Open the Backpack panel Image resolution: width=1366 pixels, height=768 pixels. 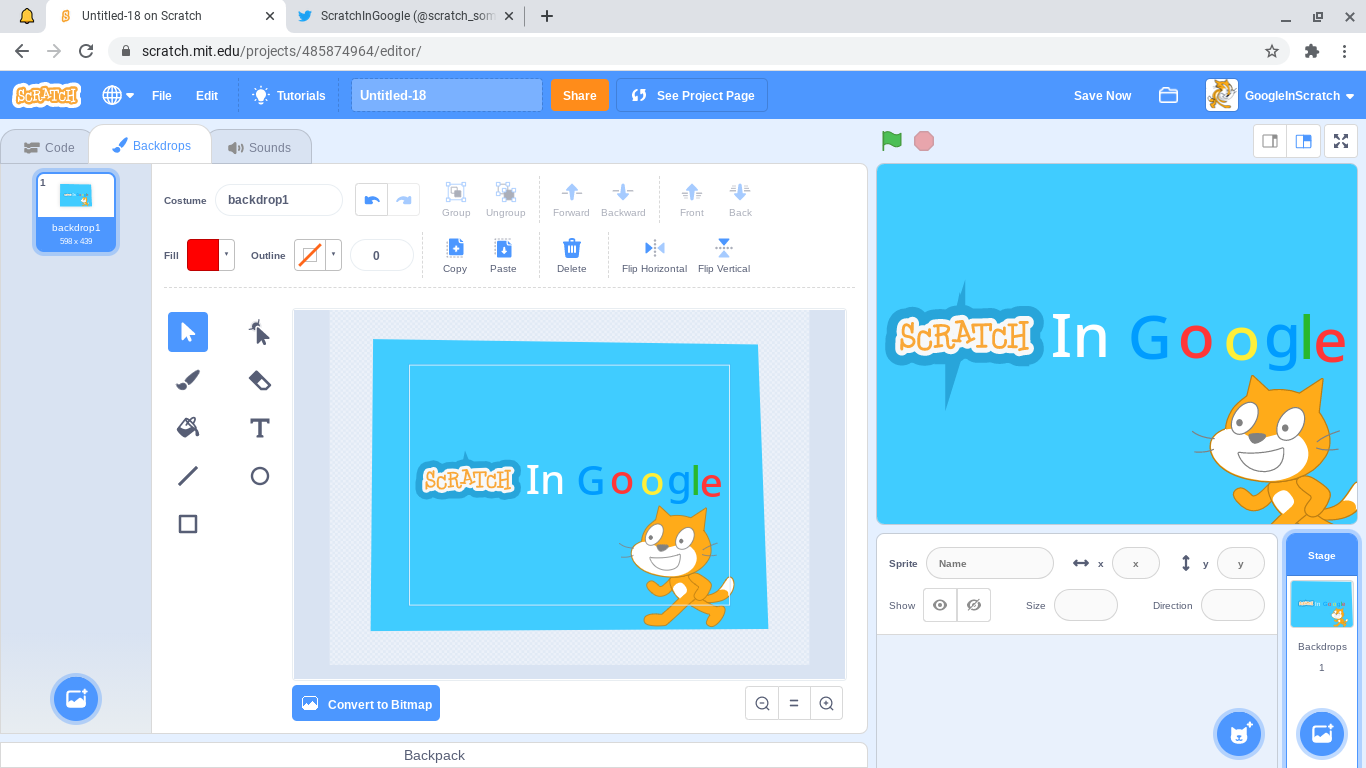(x=434, y=755)
